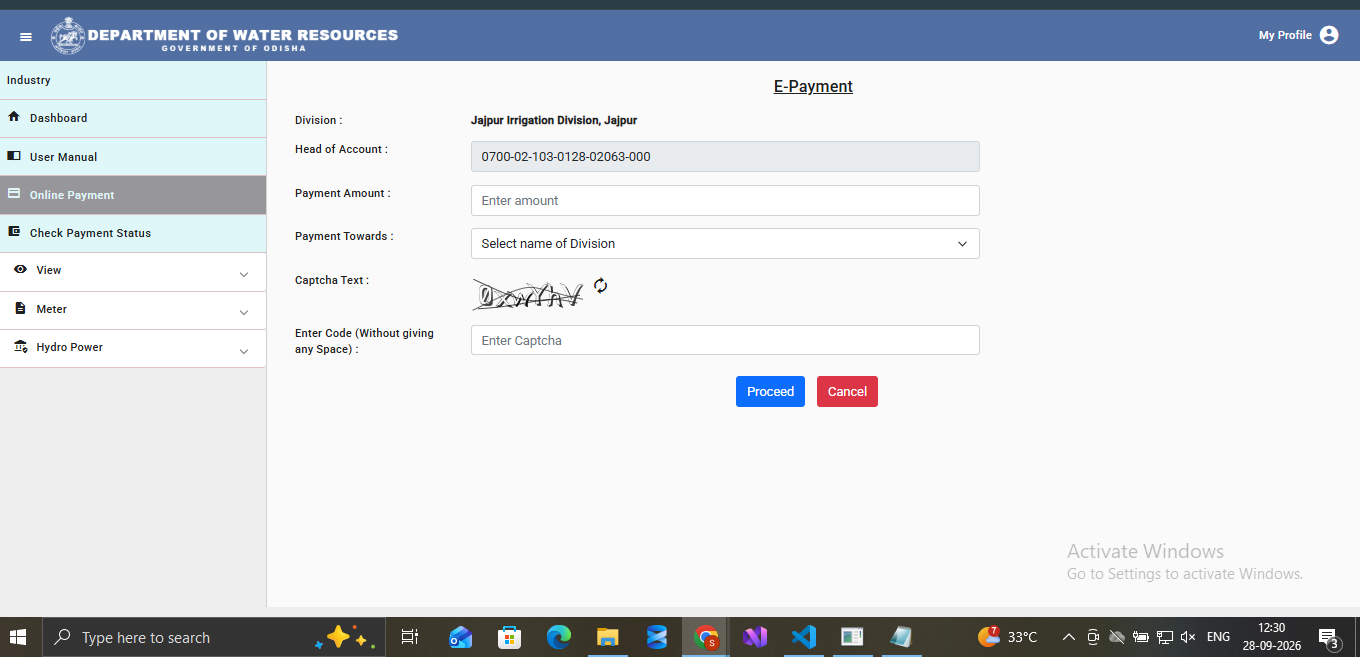Click the Payment Amount input field

tap(725, 200)
